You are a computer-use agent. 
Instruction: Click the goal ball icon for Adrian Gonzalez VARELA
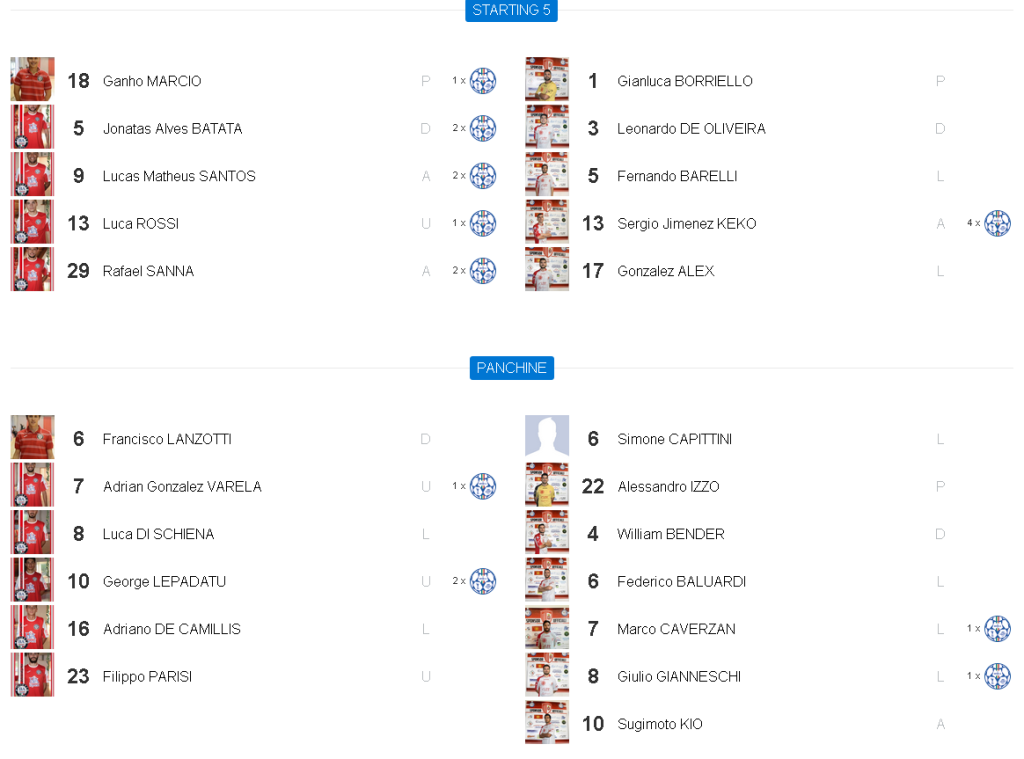pyautogui.click(x=483, y=486)
